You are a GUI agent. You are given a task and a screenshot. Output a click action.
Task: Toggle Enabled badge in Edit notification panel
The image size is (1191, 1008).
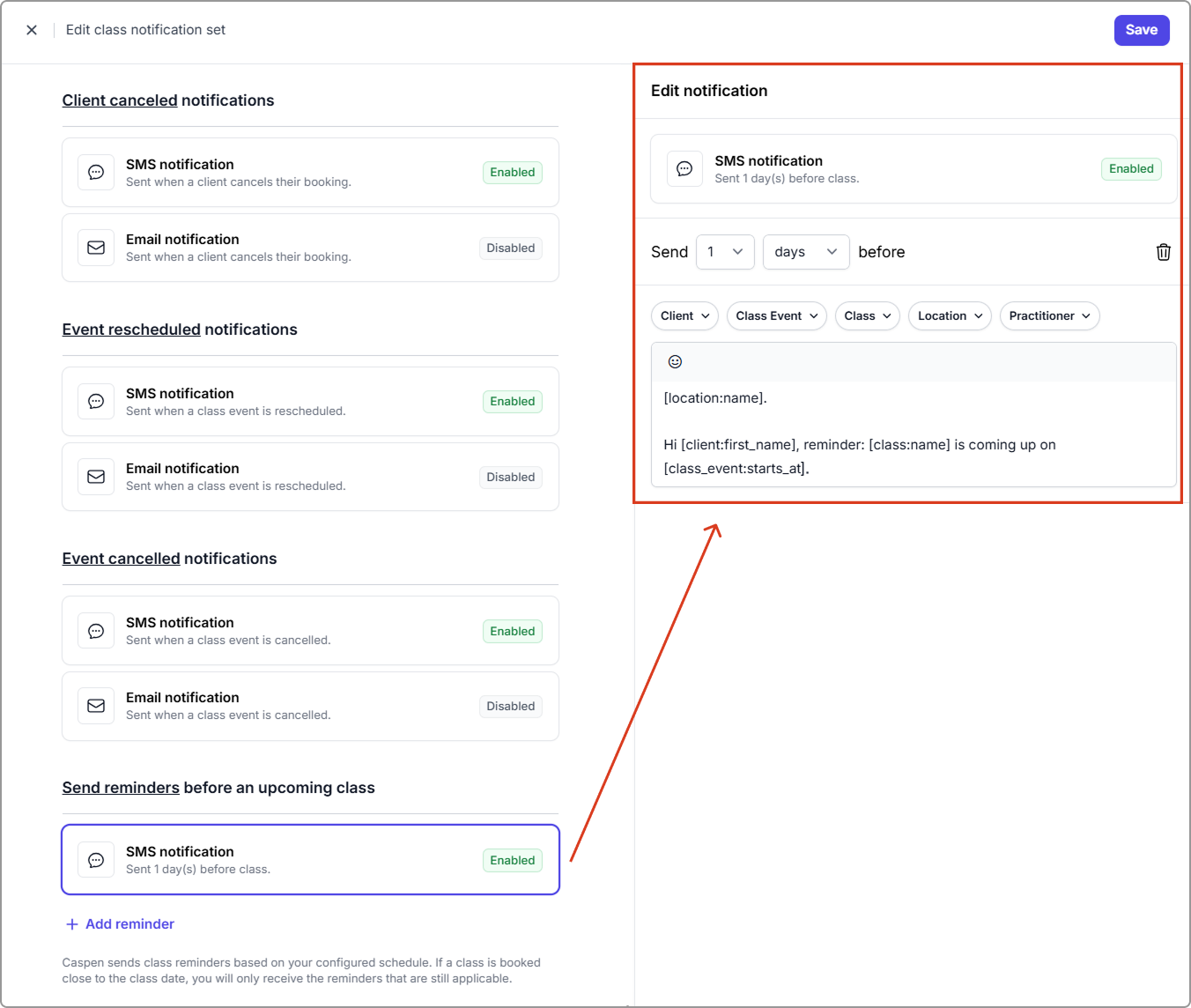pyautogui.click(x=1131, y=169)
